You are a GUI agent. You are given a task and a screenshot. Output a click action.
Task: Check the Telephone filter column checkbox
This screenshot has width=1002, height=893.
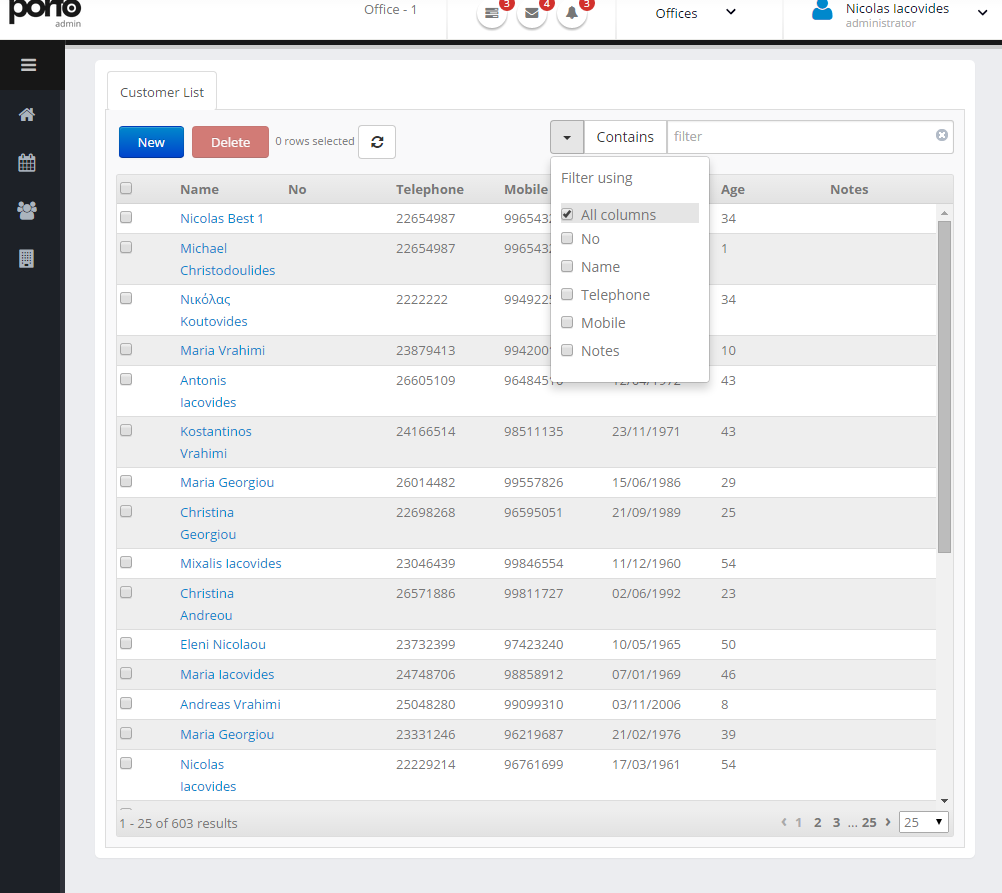(x=567, y=294)
